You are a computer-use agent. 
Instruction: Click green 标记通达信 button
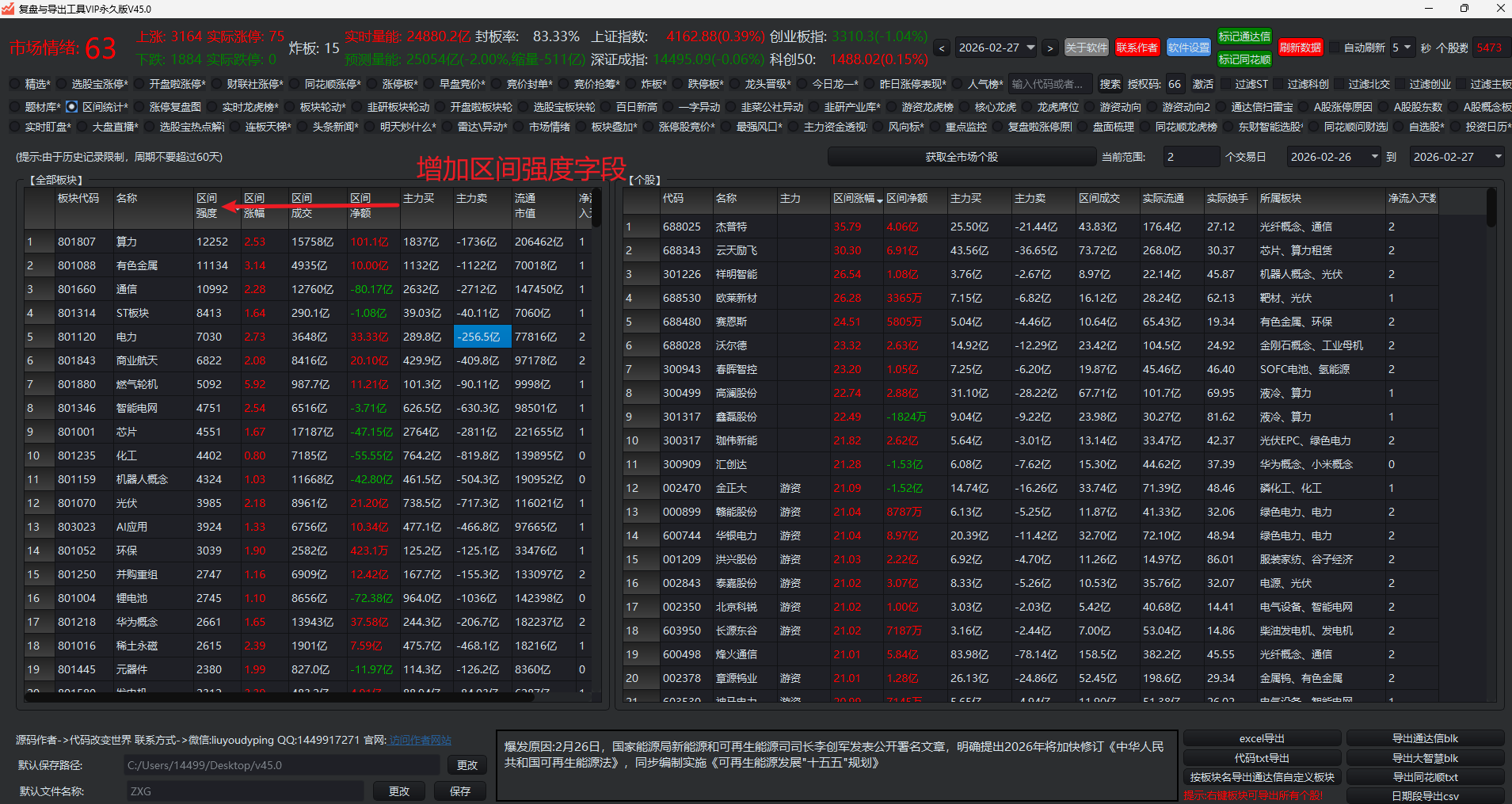click(1243, 36)
